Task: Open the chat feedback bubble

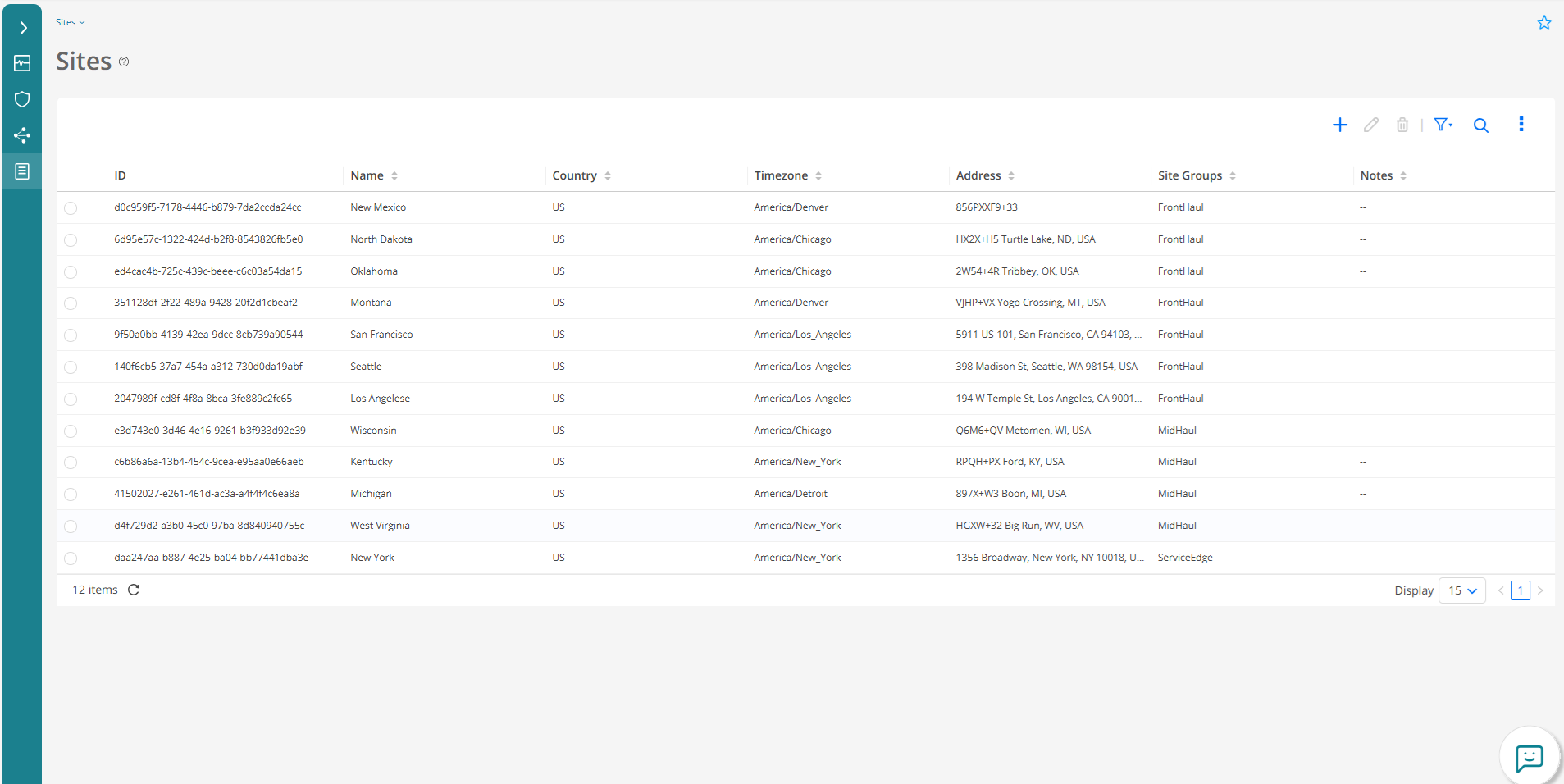Action: coord(1530,758)
